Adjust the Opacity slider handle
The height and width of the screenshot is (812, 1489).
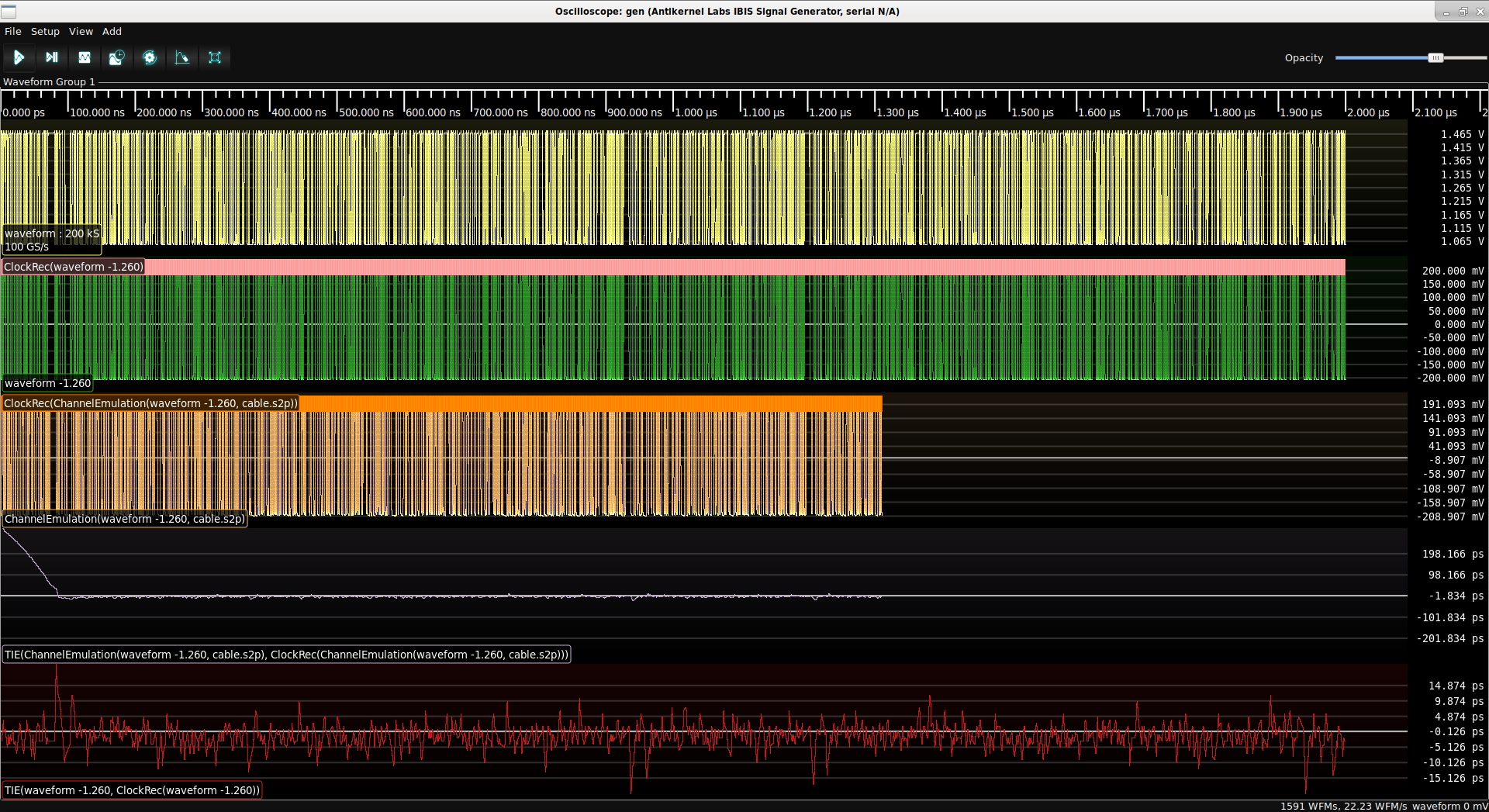(x=1435, y=58)
